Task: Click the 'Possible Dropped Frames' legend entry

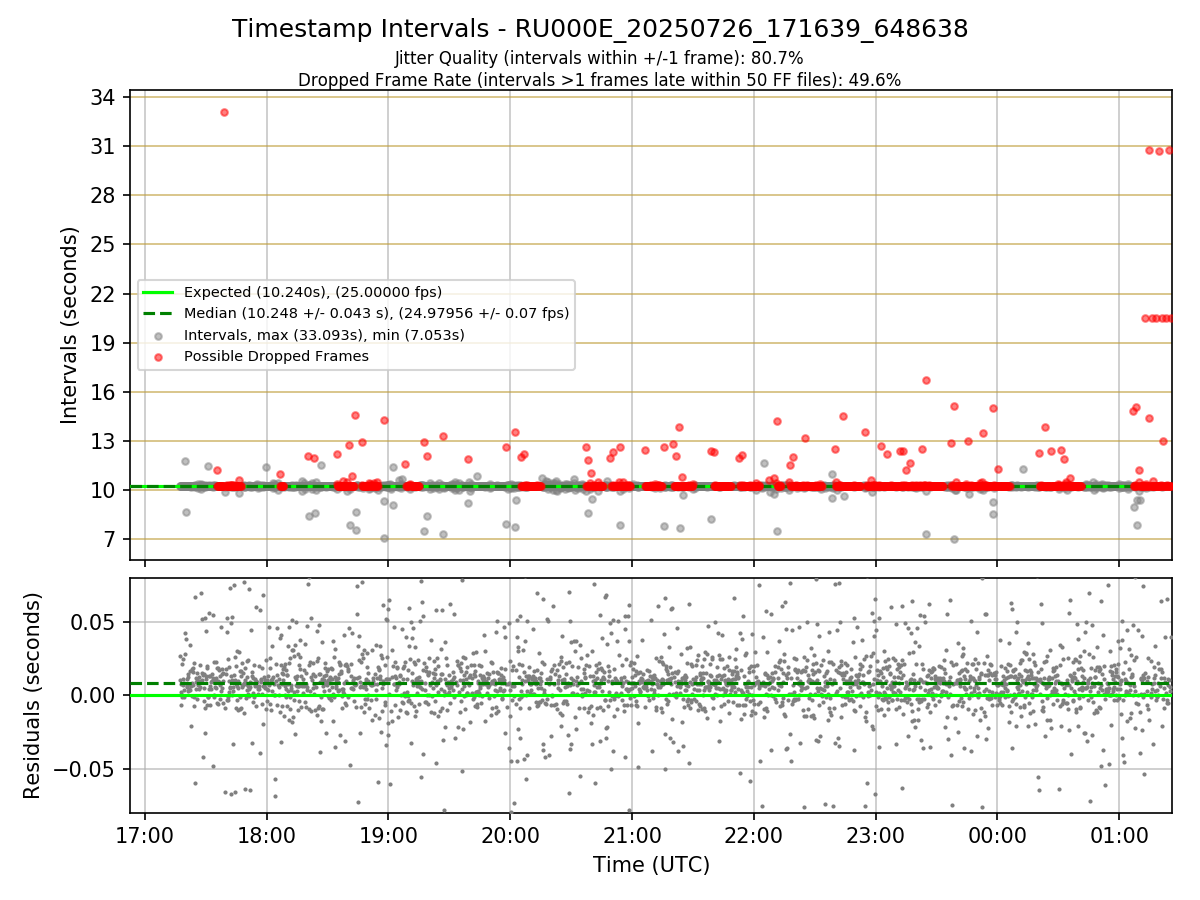Action: [x=276, y=356]
